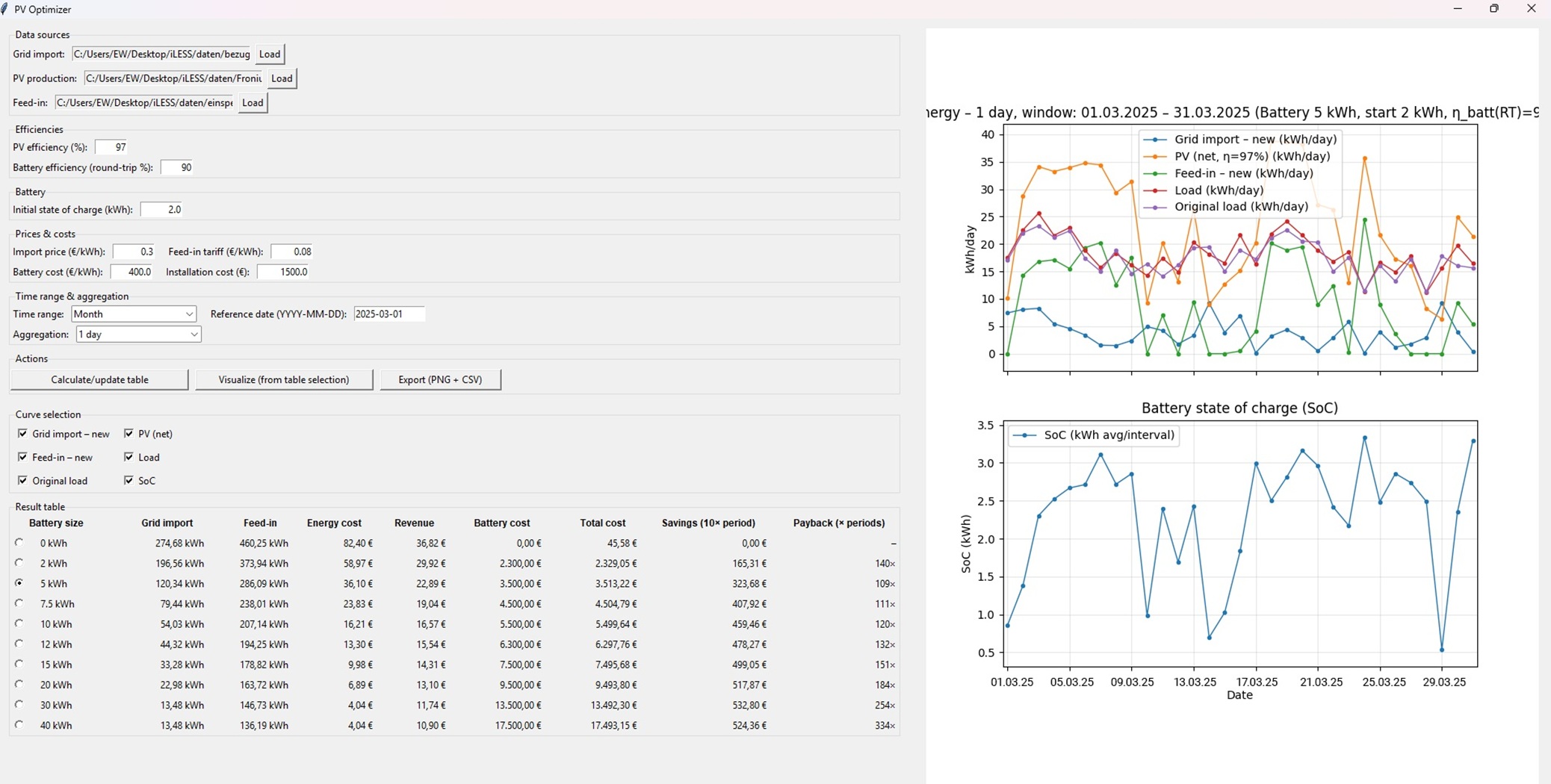1551x784 pixels.
Task: Click the Calculate/update table button
Action: point(99,380)
